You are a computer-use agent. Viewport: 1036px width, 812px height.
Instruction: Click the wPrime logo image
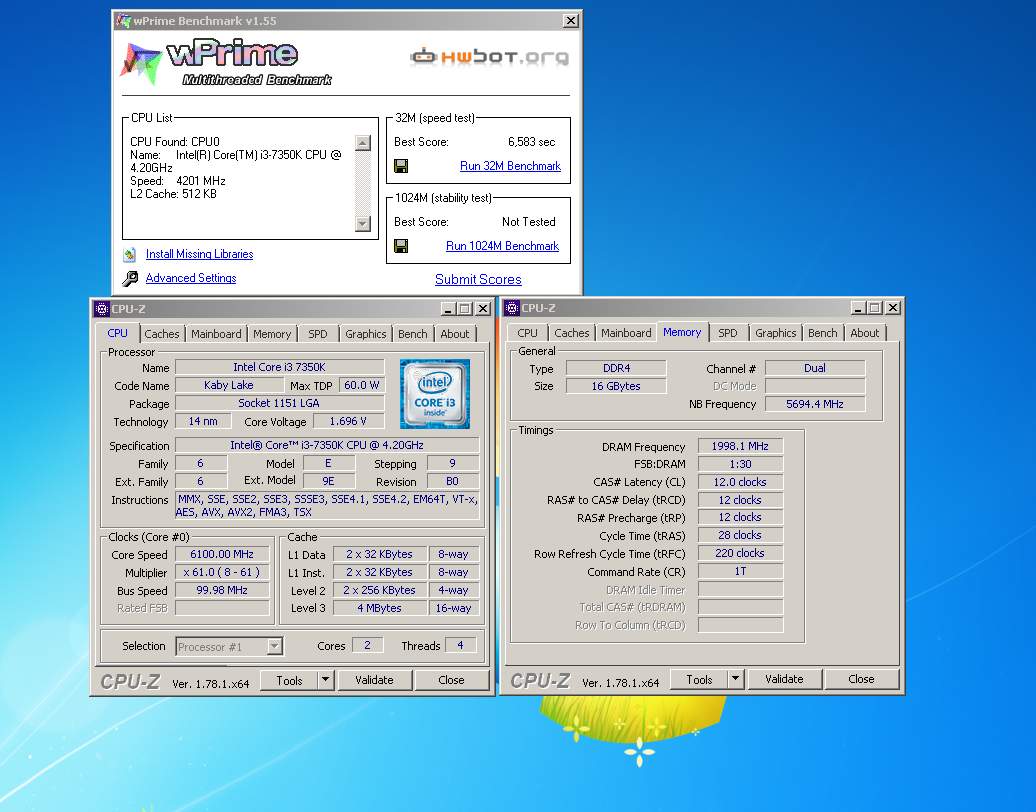(225, 63)
